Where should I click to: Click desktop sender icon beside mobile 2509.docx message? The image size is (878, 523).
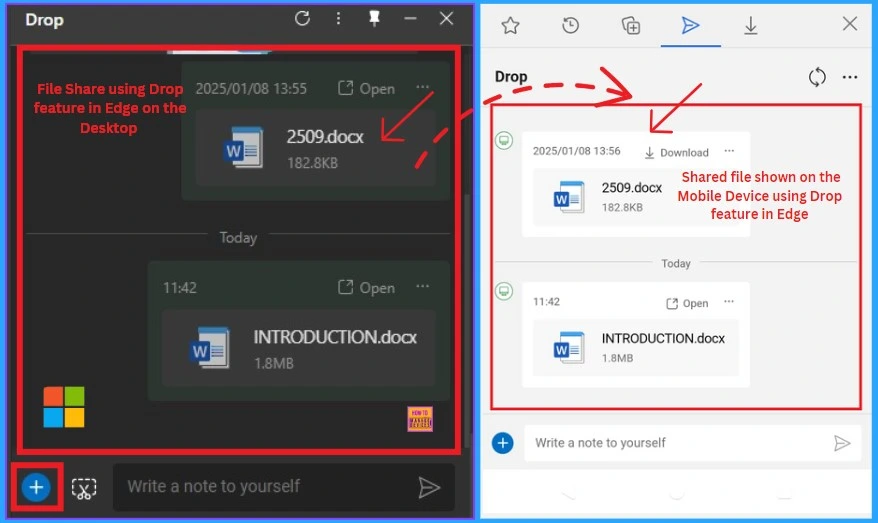tap(504, 140)
